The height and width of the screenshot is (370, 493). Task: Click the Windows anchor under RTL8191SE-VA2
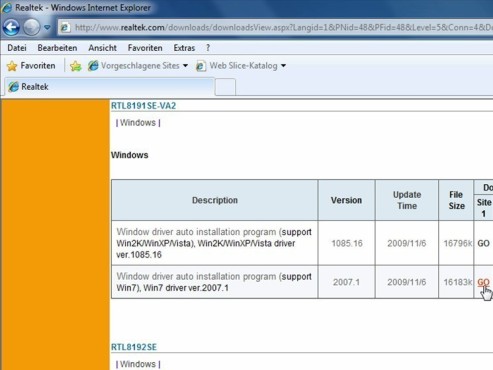(138, 123)
